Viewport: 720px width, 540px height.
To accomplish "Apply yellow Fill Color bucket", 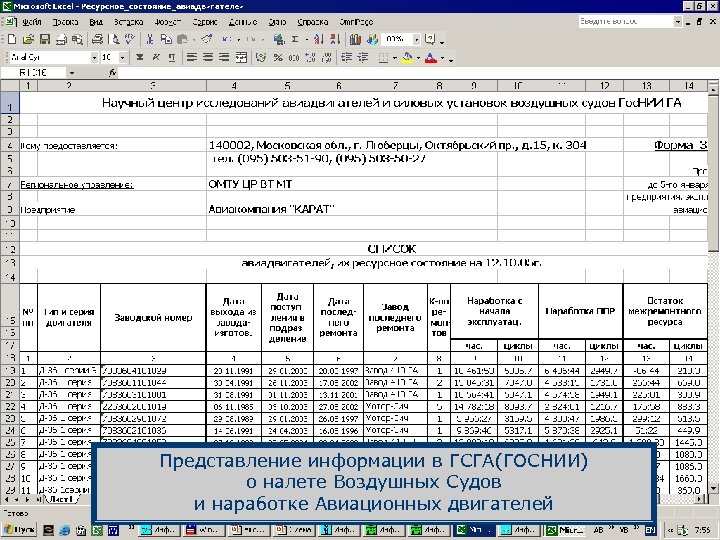I will tap(407, 57).
